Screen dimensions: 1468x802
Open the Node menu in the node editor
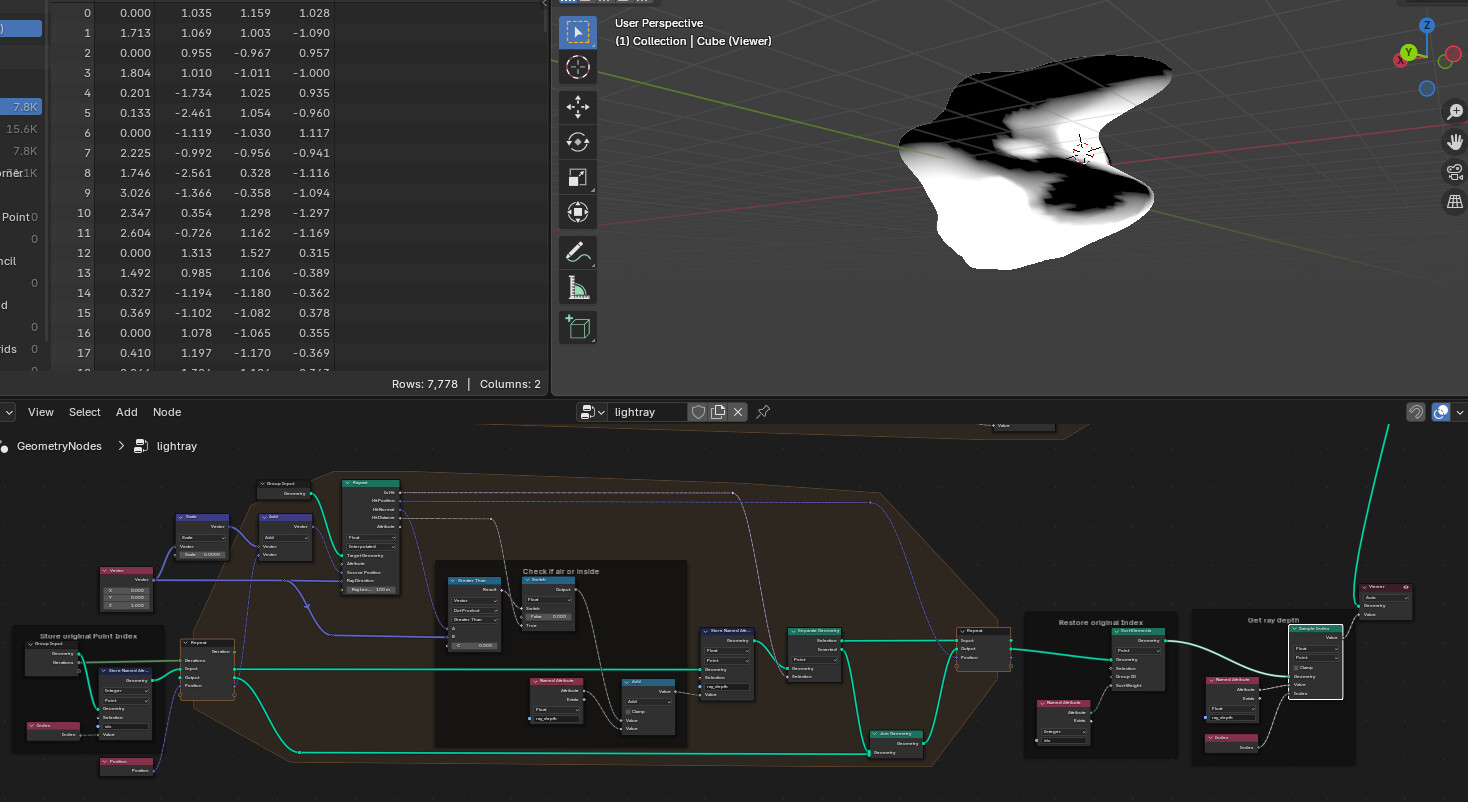pos(167,412)
